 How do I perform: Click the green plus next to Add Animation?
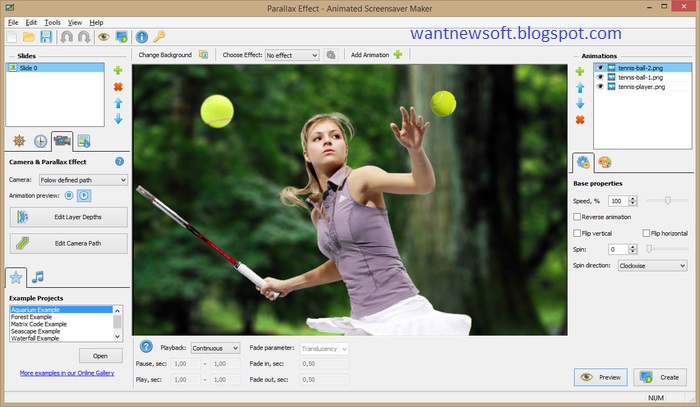point(398,54)
